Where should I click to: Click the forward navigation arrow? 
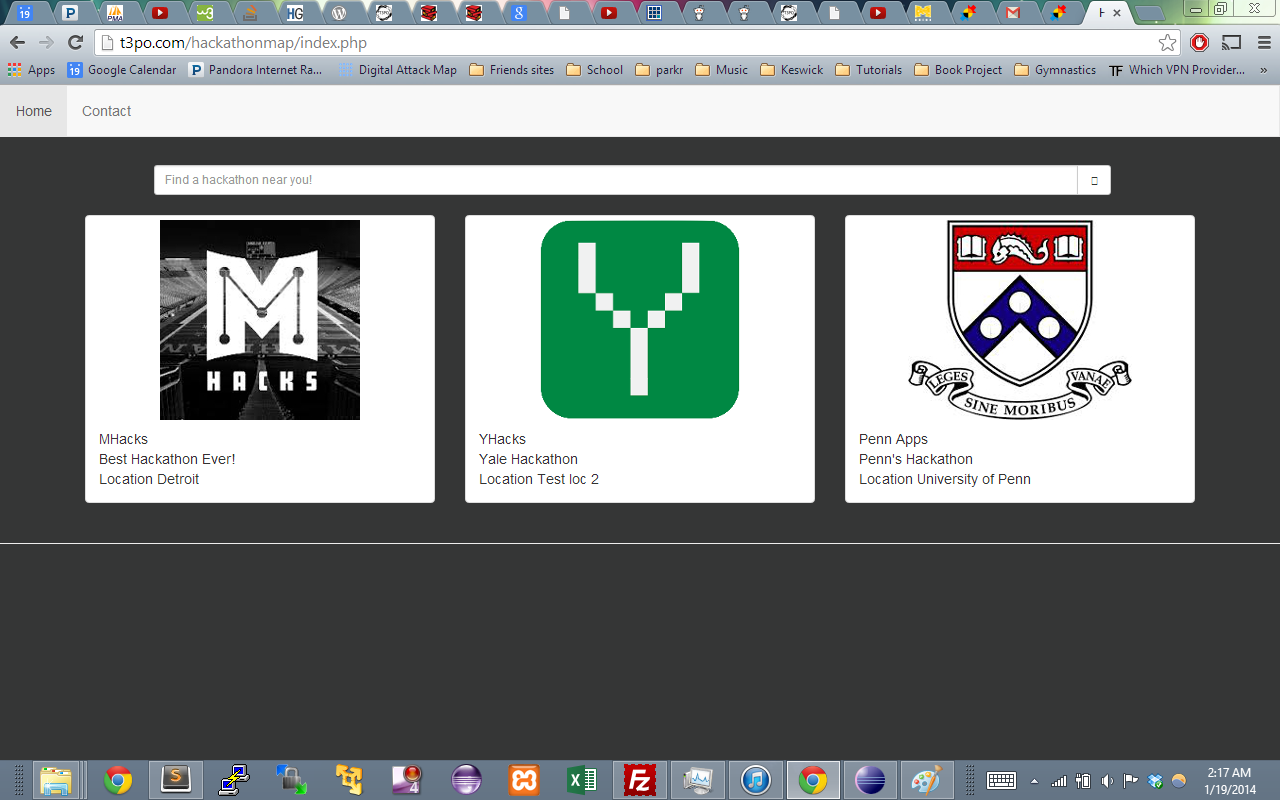[x=46, y=43]
